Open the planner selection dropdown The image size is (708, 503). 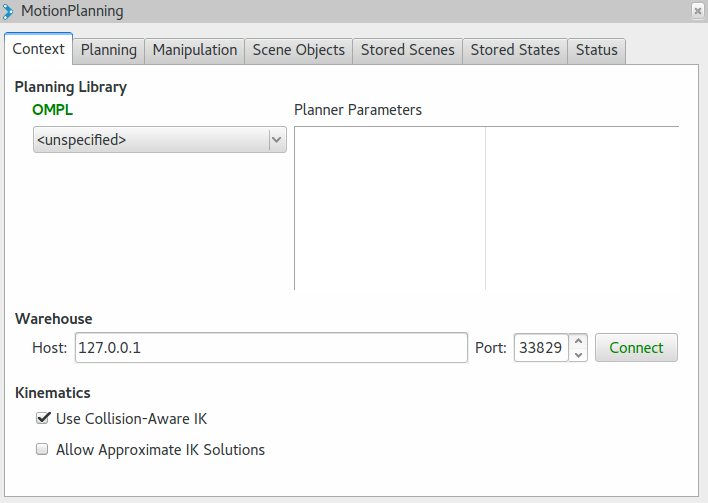[160, 140]
